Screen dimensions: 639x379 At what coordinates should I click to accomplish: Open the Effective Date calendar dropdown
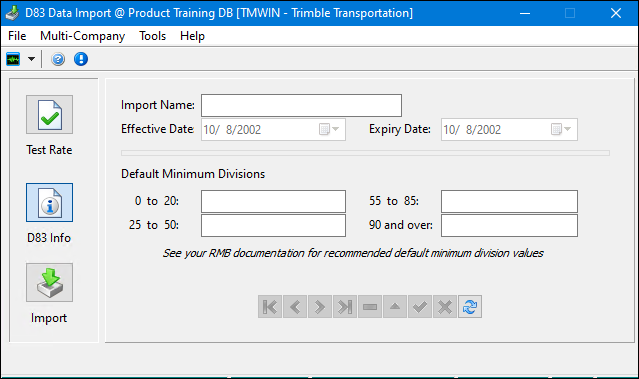click(329, 130)
